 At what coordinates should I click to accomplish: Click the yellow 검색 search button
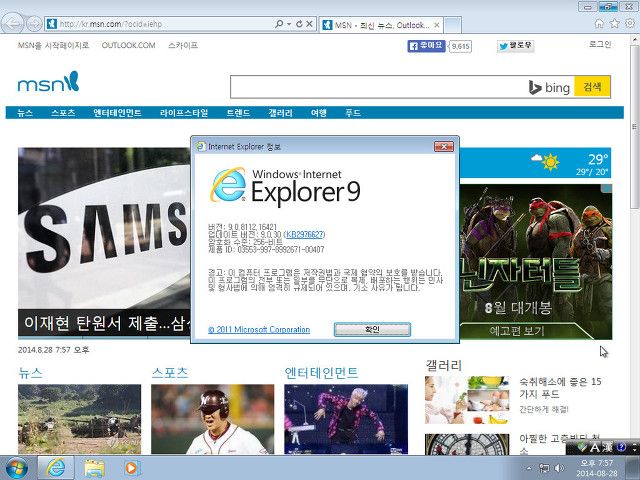592,87
